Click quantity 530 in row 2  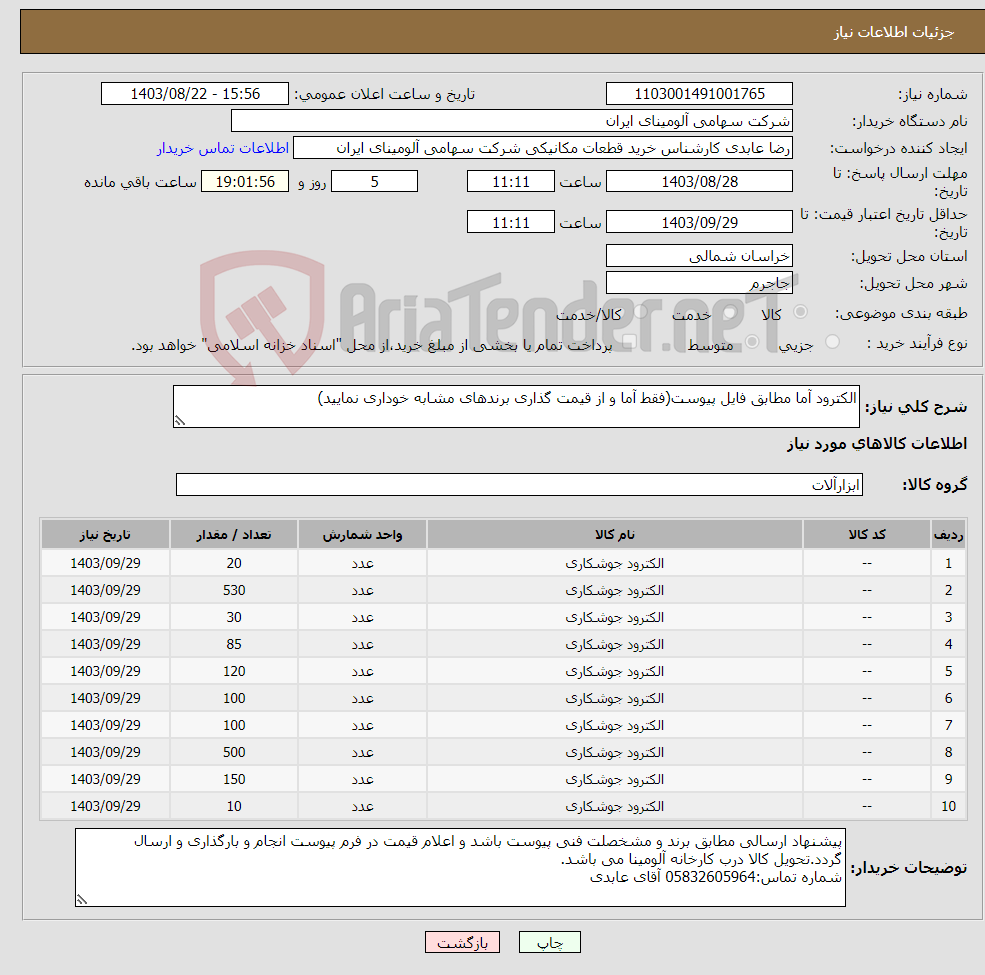pos(234,590)
